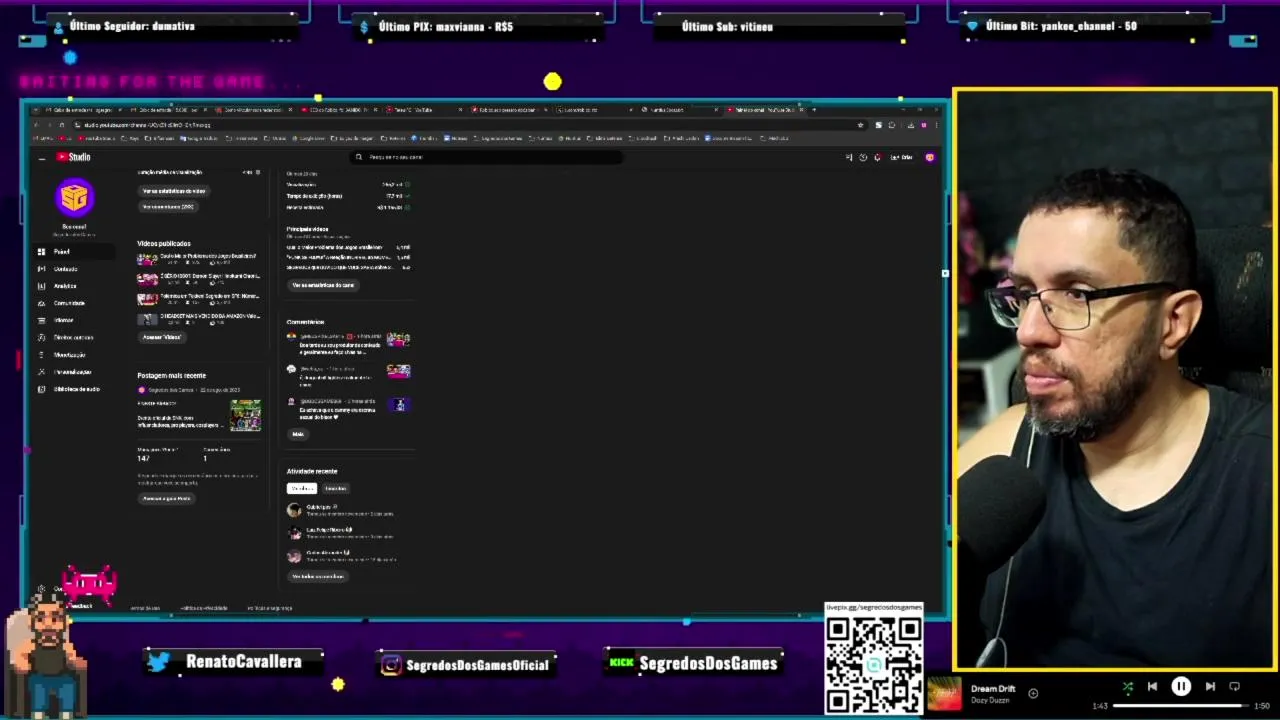Click the Kick SegredosDosGames label
Image resolution: width=1280 pixels, height=720 pixels.
pyautogui.click(x=708, y=664)
